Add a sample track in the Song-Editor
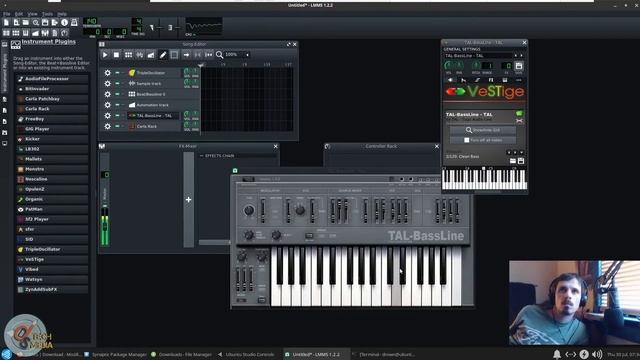 coord(140,55)
